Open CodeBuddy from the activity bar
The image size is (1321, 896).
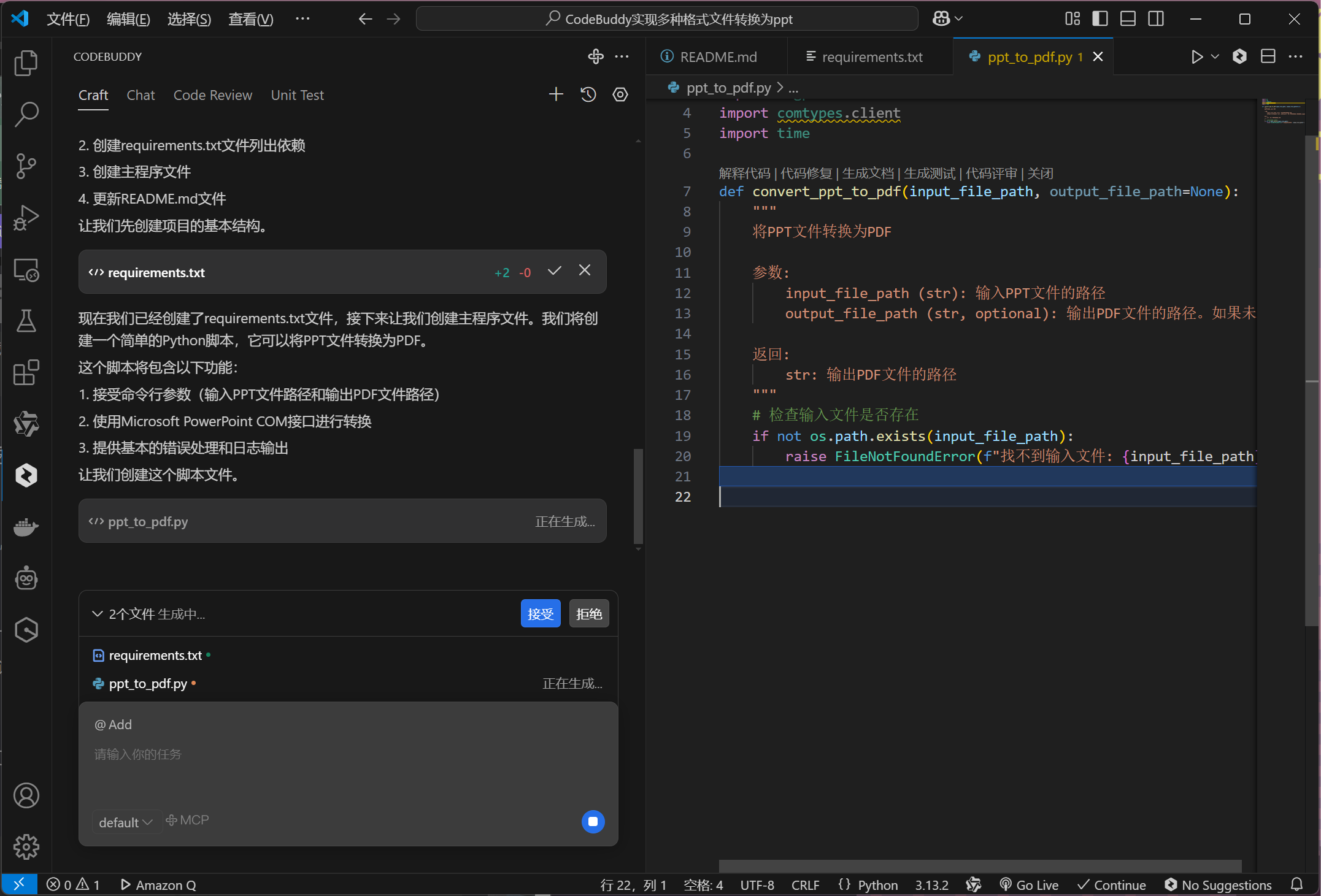(x=26, y=475)
